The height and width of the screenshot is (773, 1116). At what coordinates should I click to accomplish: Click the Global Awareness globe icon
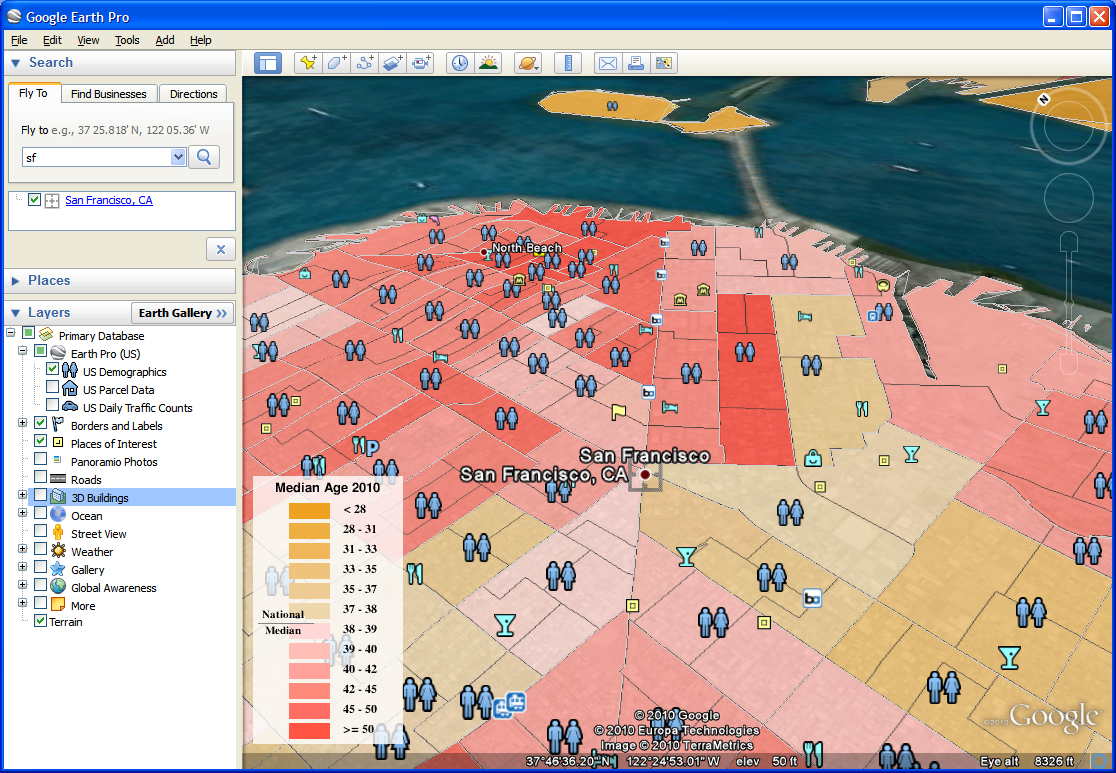tap(58, 587)
